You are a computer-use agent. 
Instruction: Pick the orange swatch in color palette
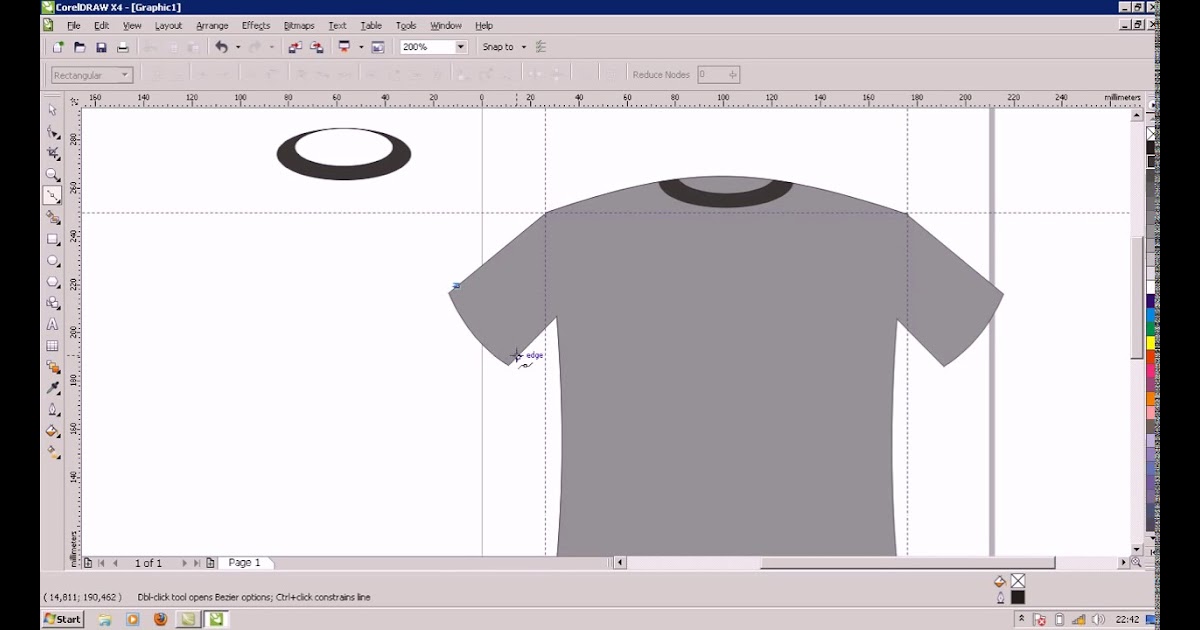coord(1151,398)
